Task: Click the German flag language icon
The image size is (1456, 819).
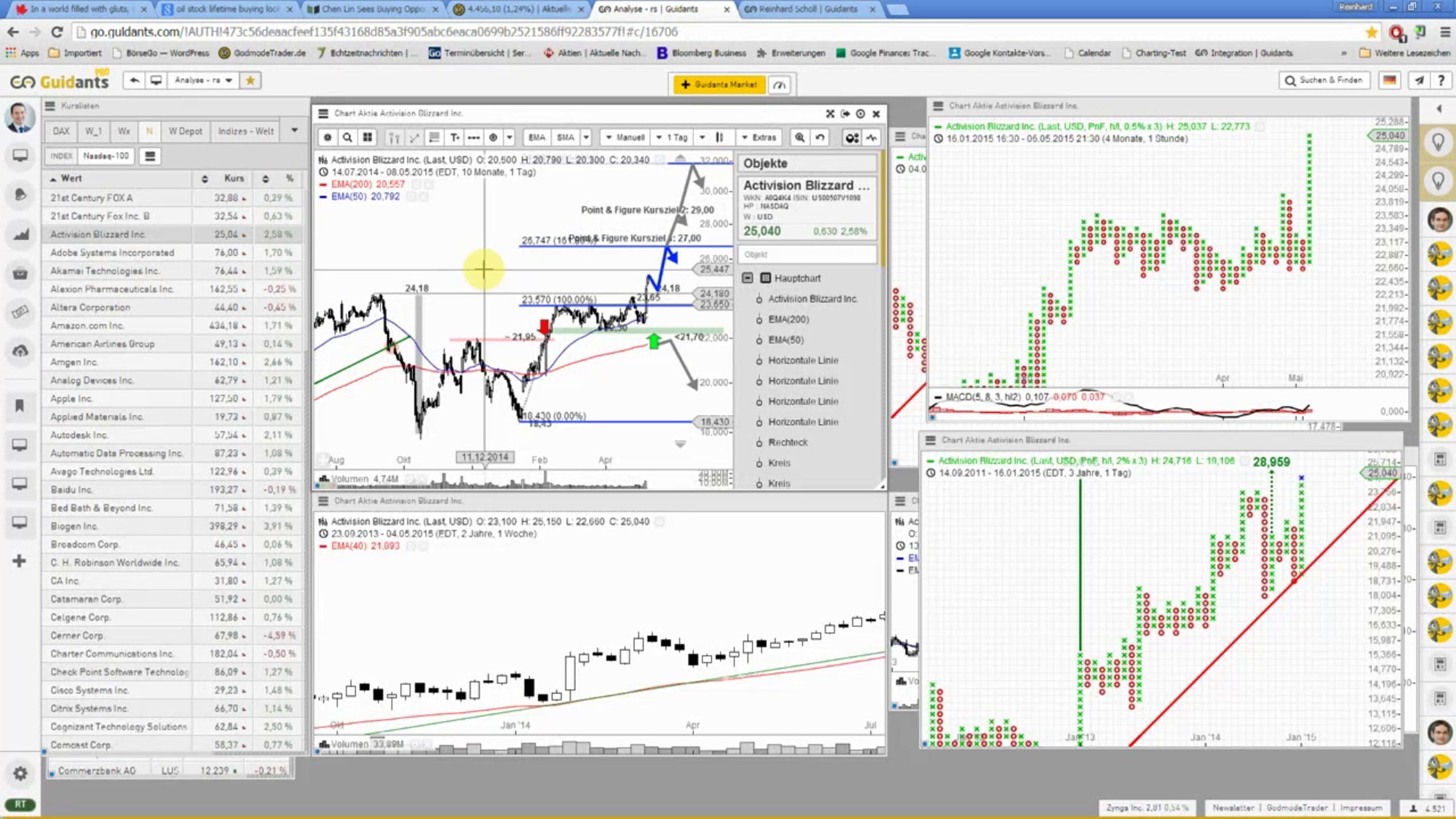Action: pos(1390,80)
